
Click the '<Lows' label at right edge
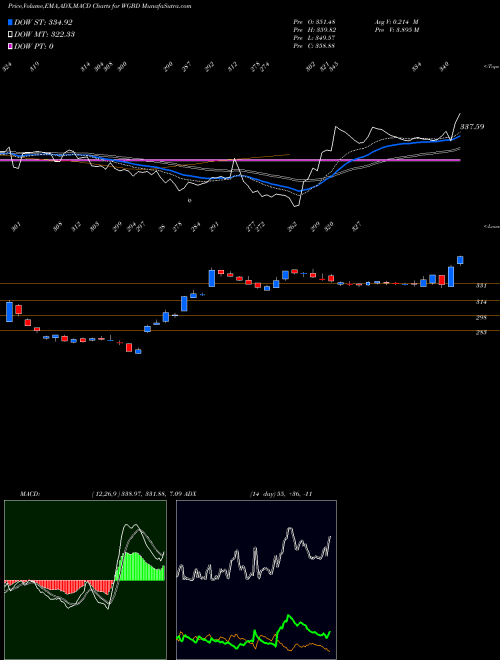click(x=492, y=226)
